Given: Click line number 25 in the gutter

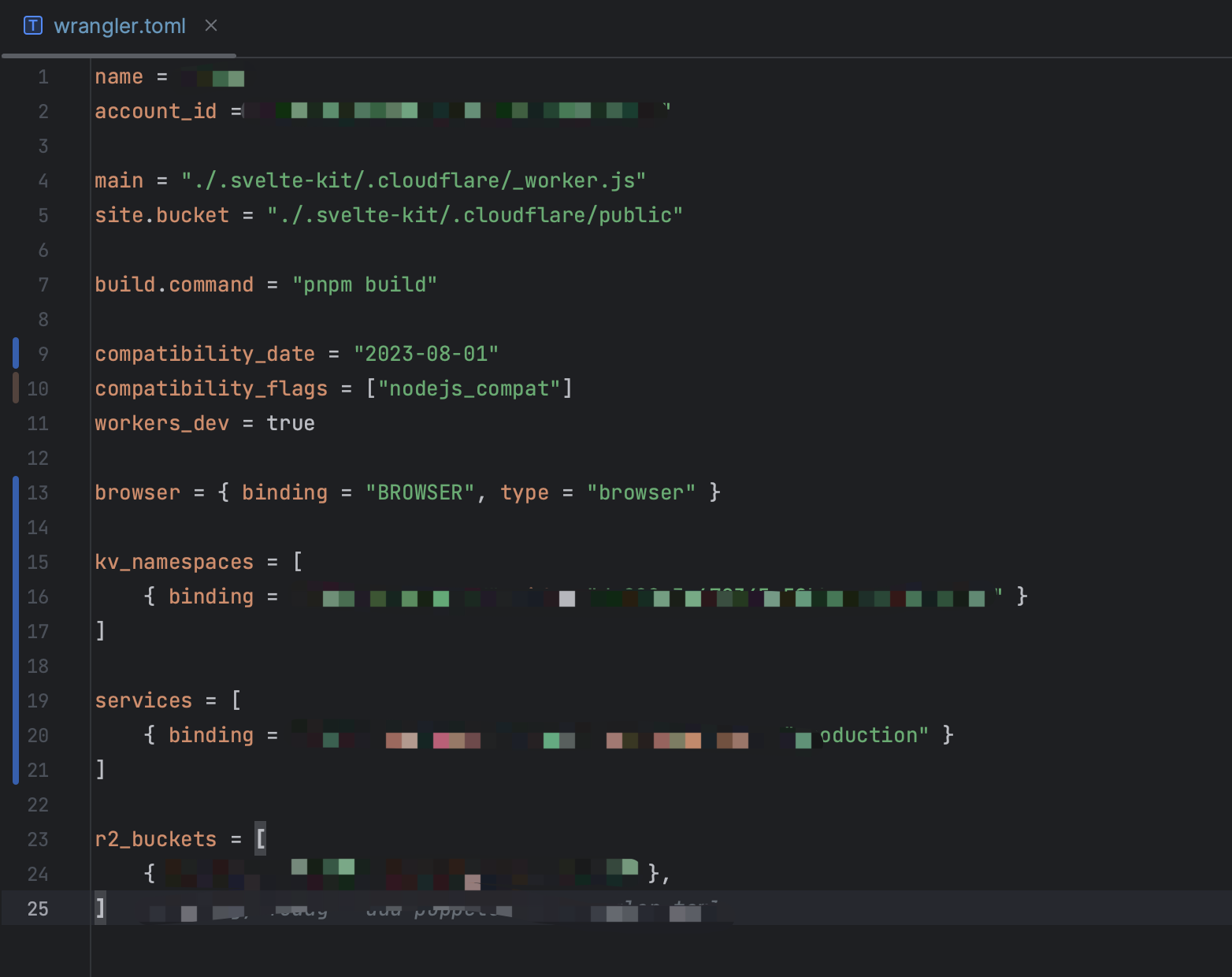Looking at the screenshot, I should (36, 908).
